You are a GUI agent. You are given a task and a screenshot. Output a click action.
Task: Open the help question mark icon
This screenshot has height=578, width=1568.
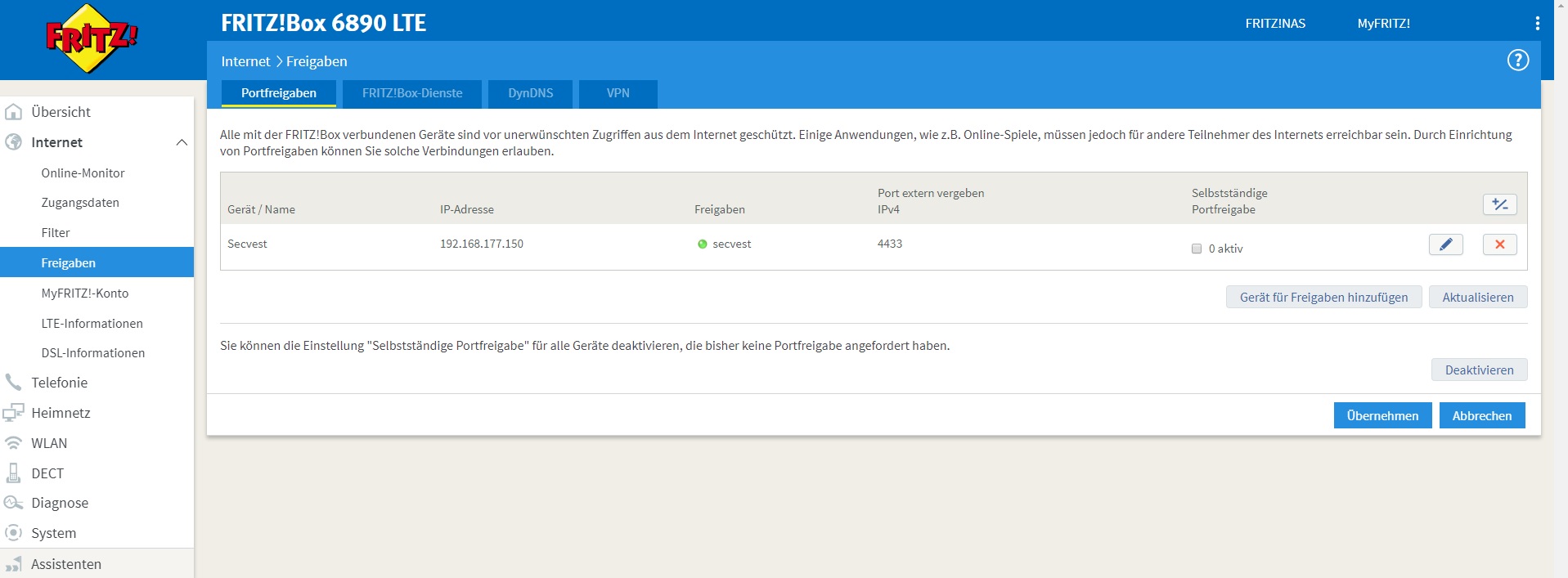(x=1517, y=60)
